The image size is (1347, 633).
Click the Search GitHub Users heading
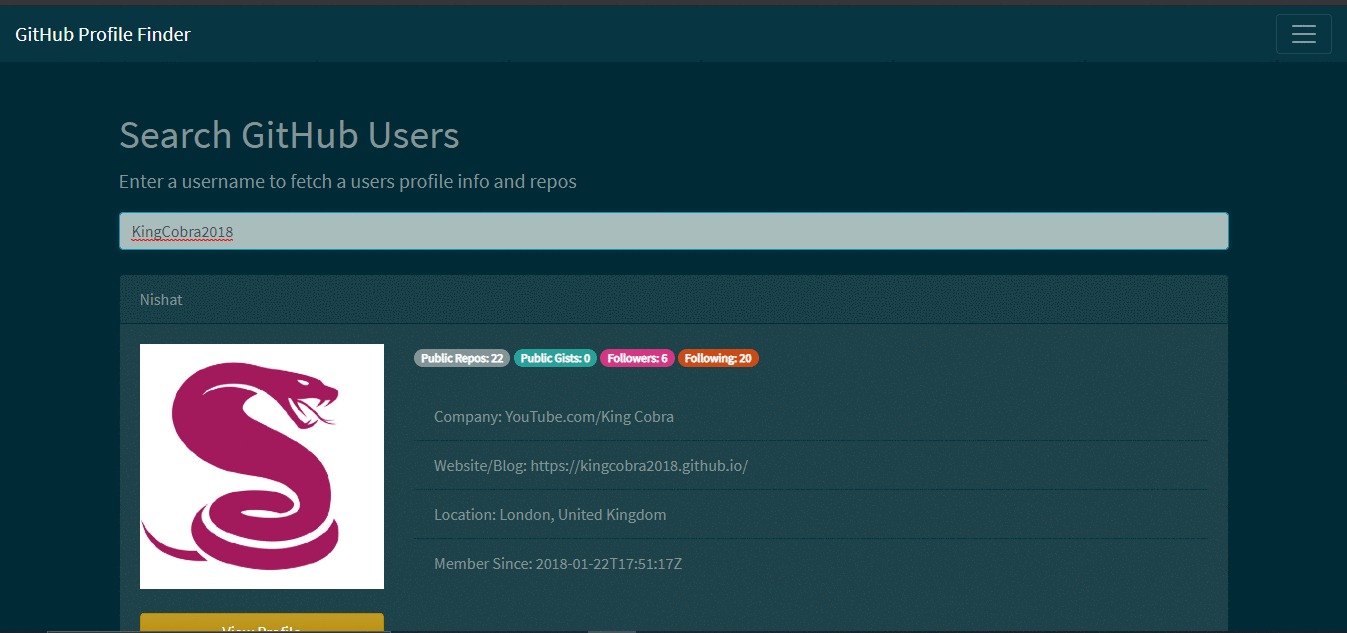click(x=289, y=135)
